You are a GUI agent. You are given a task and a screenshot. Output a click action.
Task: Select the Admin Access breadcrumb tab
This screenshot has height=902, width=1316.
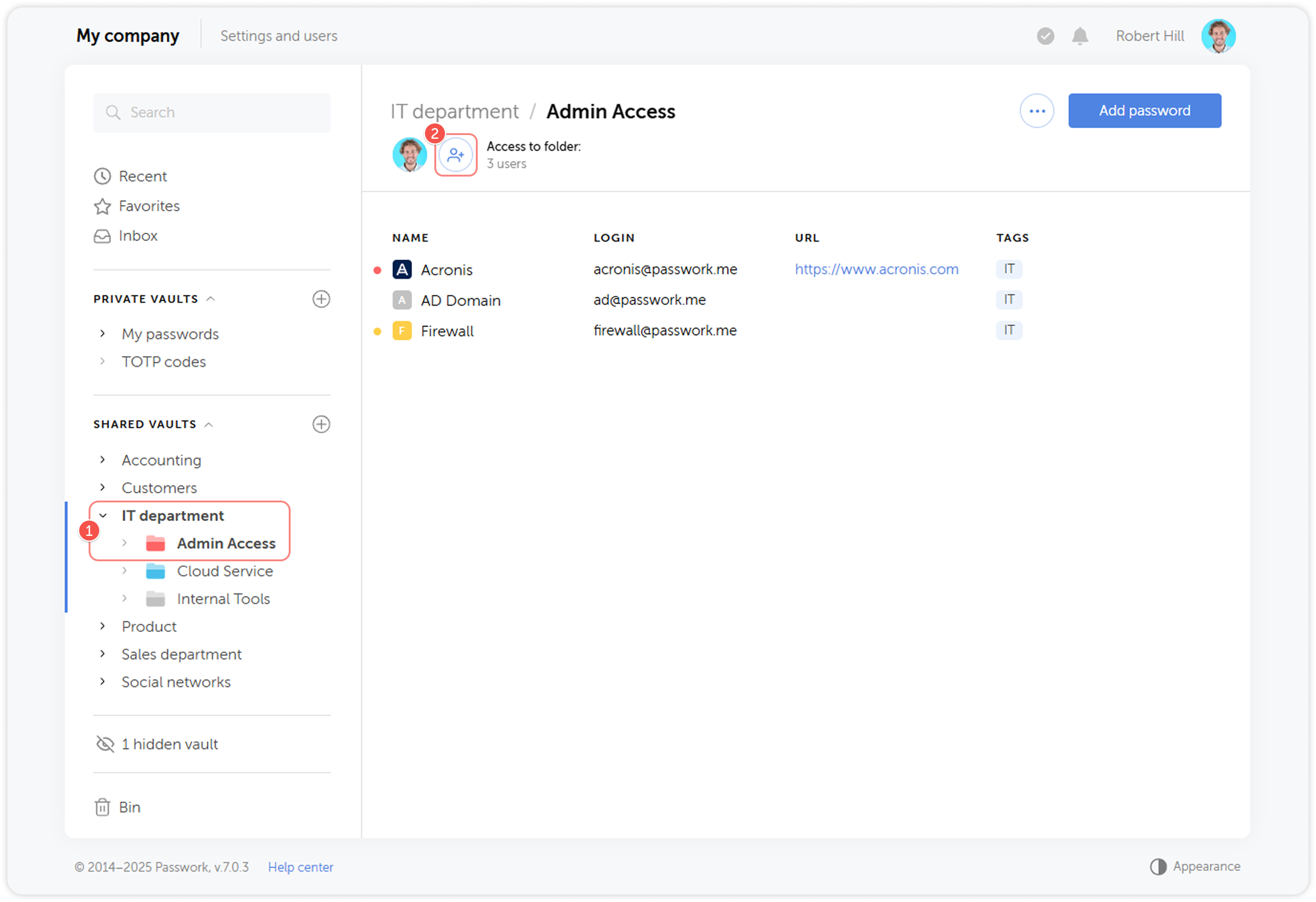[x=610, y=112]
